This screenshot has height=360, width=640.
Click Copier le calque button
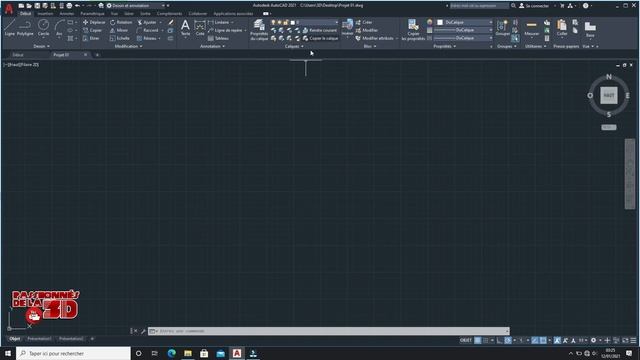point(320,38)
